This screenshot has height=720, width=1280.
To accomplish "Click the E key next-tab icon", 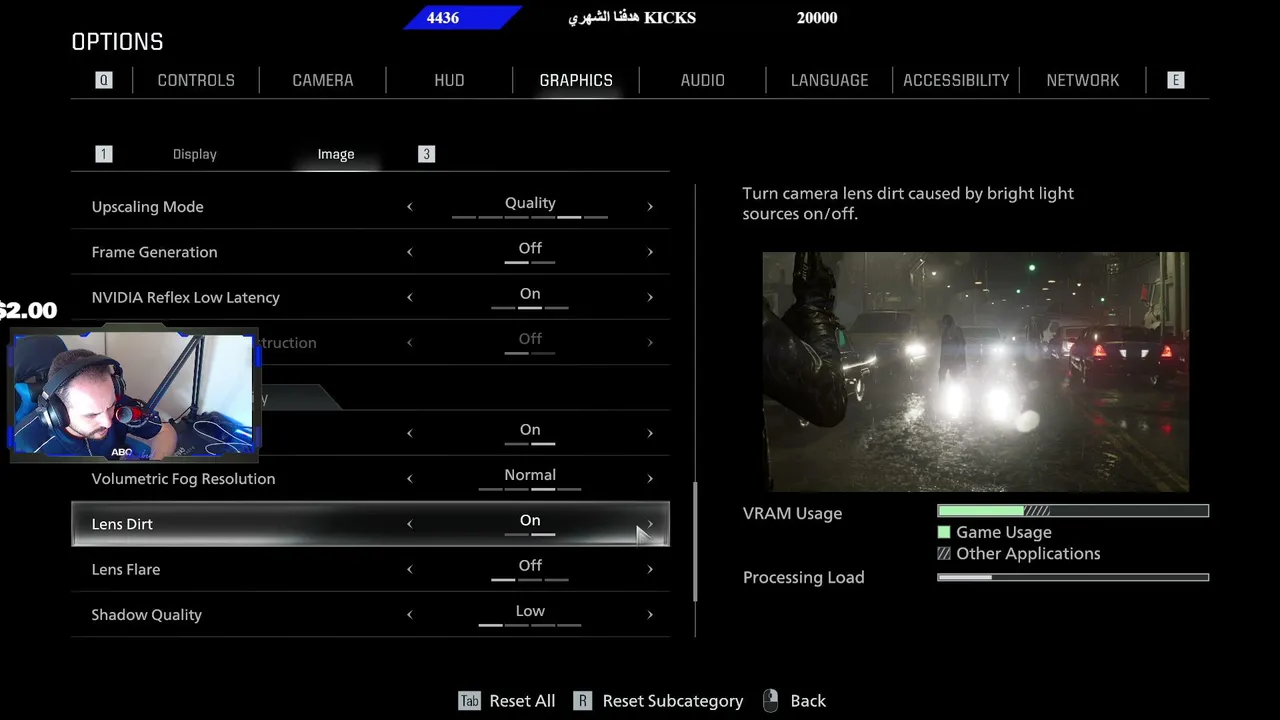I will pos(1176,80).
